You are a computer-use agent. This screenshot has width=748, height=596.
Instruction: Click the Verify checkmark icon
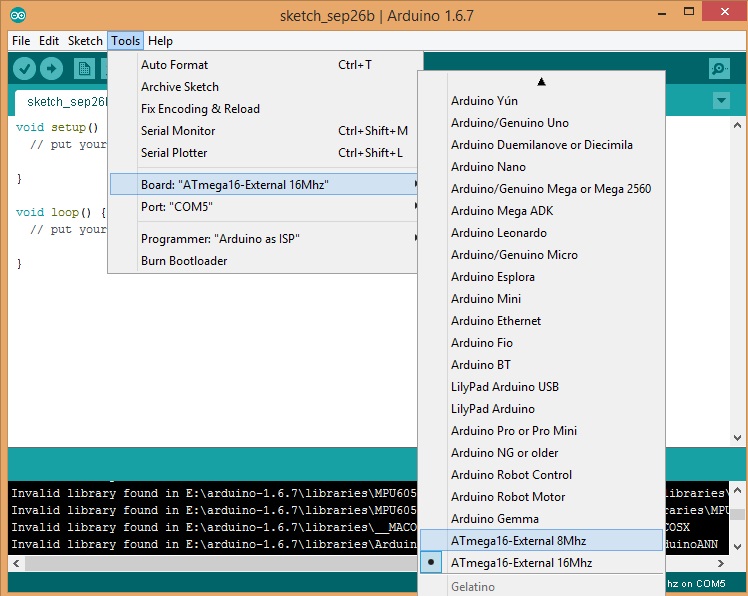[24, 69]
